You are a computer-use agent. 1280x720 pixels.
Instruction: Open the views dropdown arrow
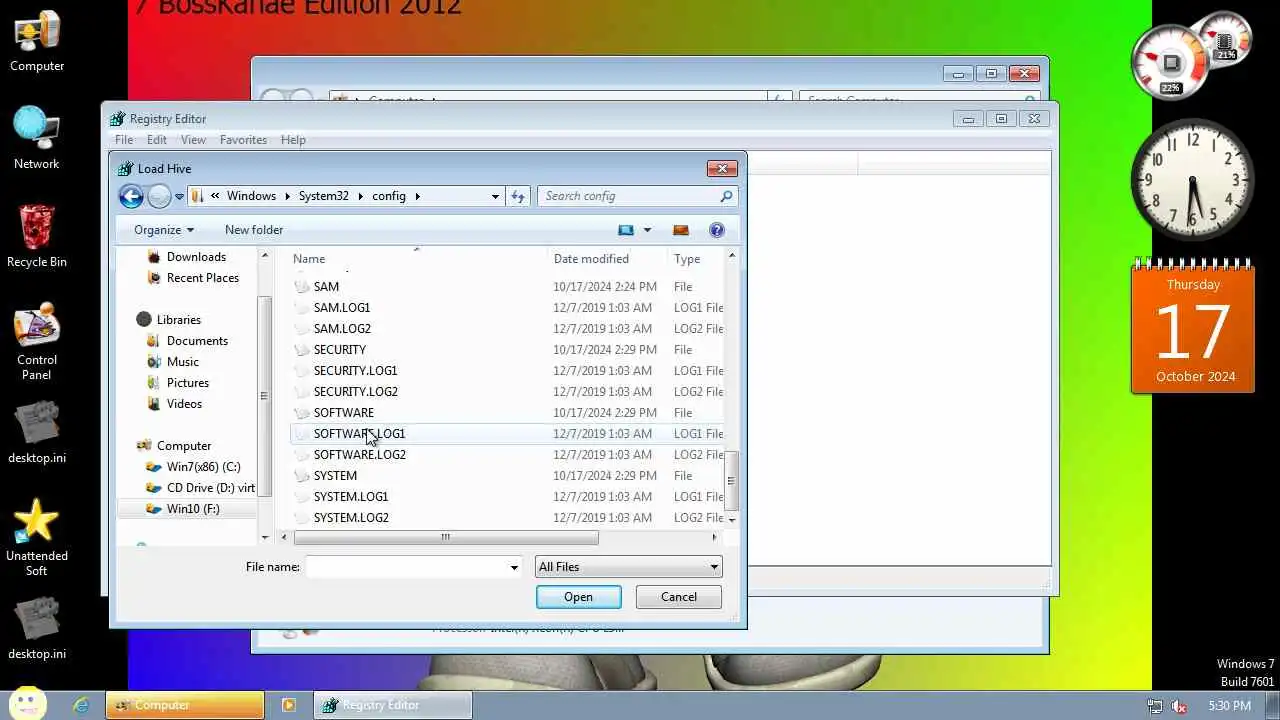[x=647, y=230]
